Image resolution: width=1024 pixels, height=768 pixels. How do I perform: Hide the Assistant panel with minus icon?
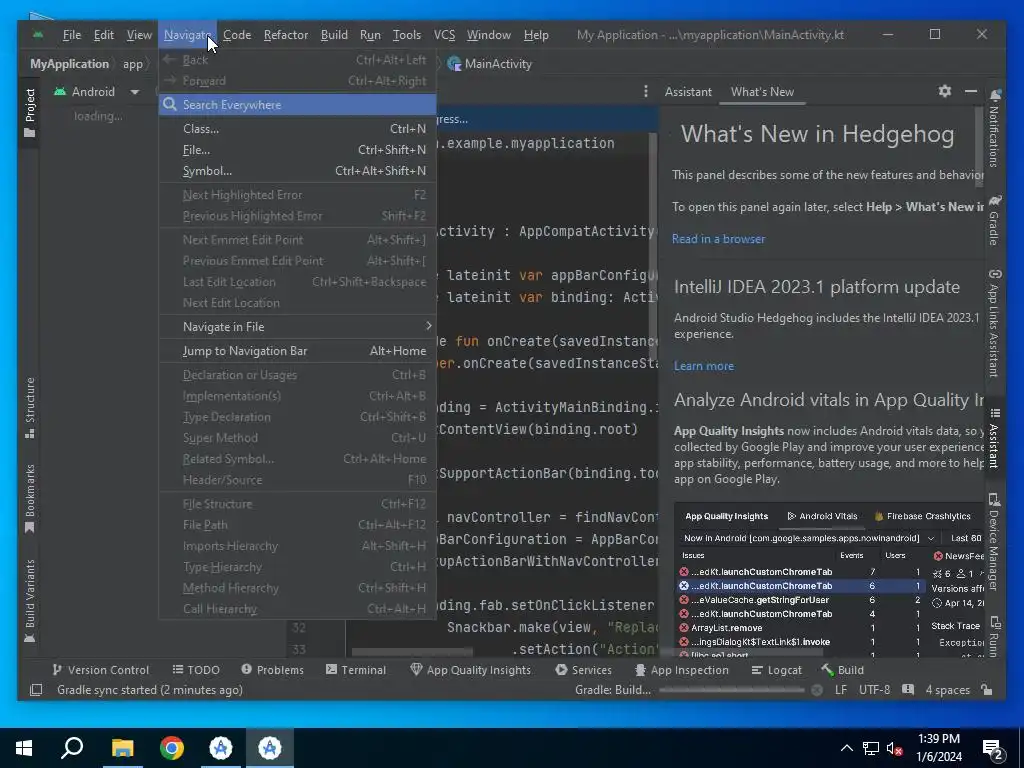971,91
